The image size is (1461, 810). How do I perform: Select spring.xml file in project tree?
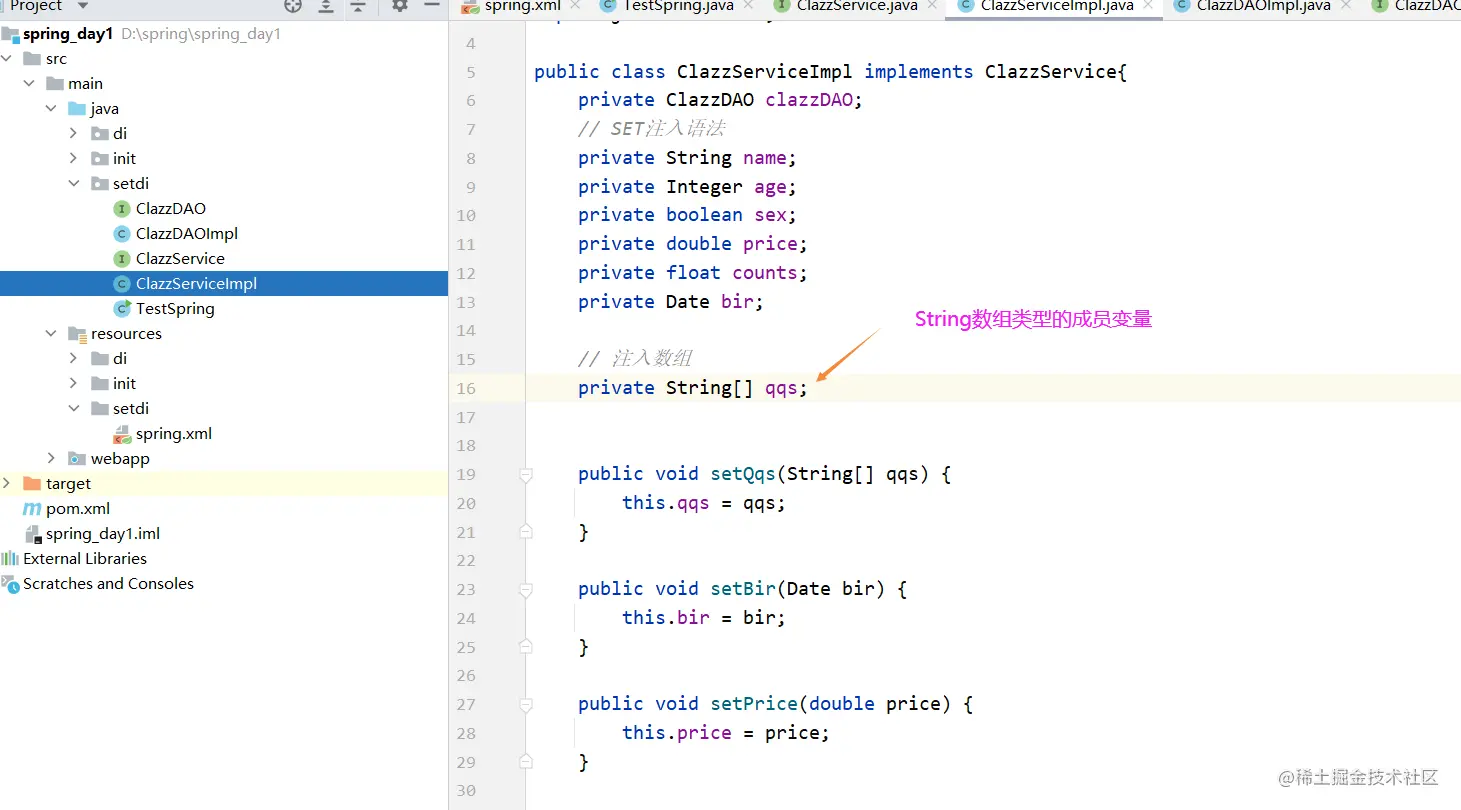click(174, 434)
